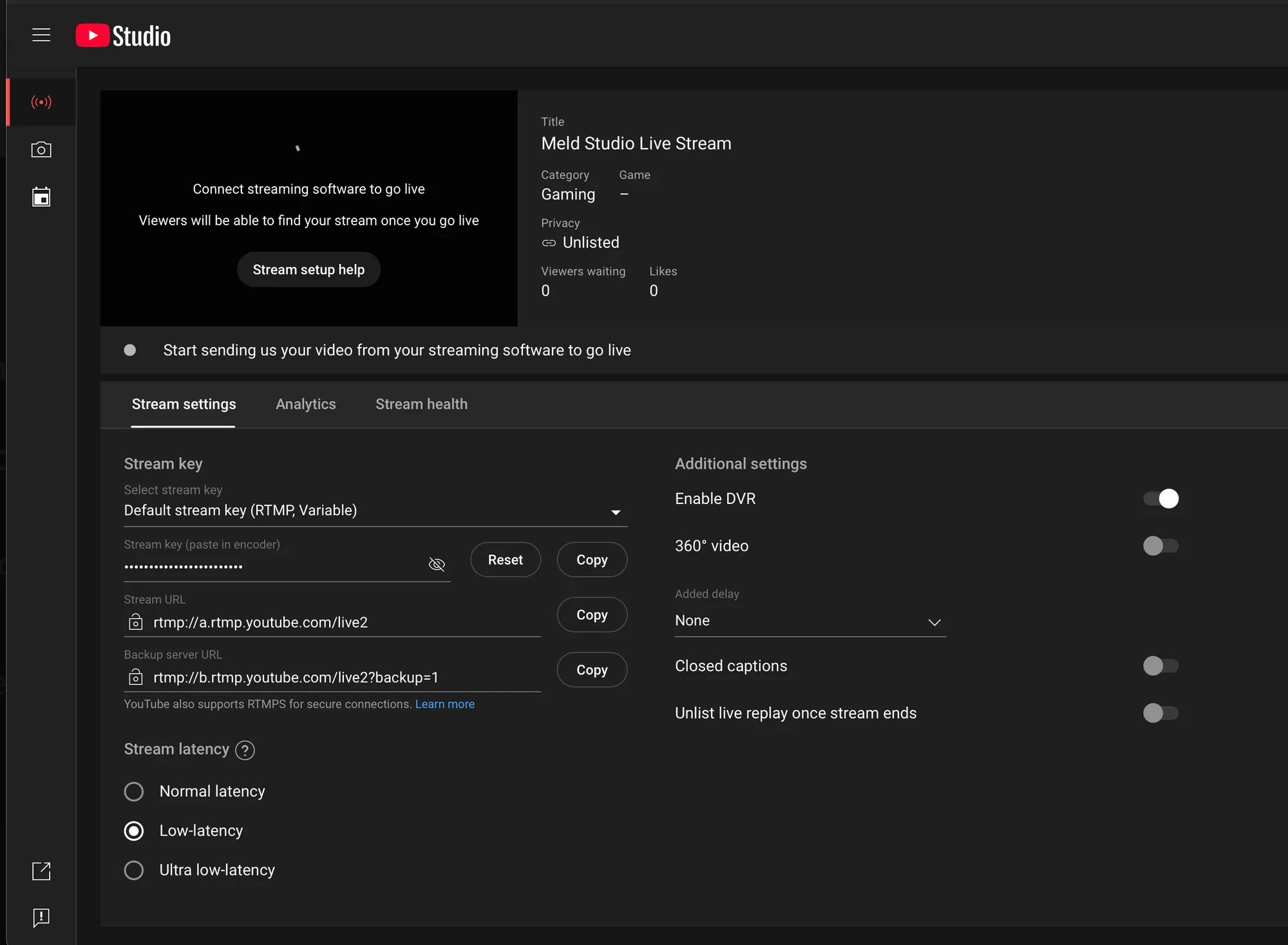Open the Learn more RTMPS link
The width and height of the screenshot is (1288, 945).
[444, 704]
